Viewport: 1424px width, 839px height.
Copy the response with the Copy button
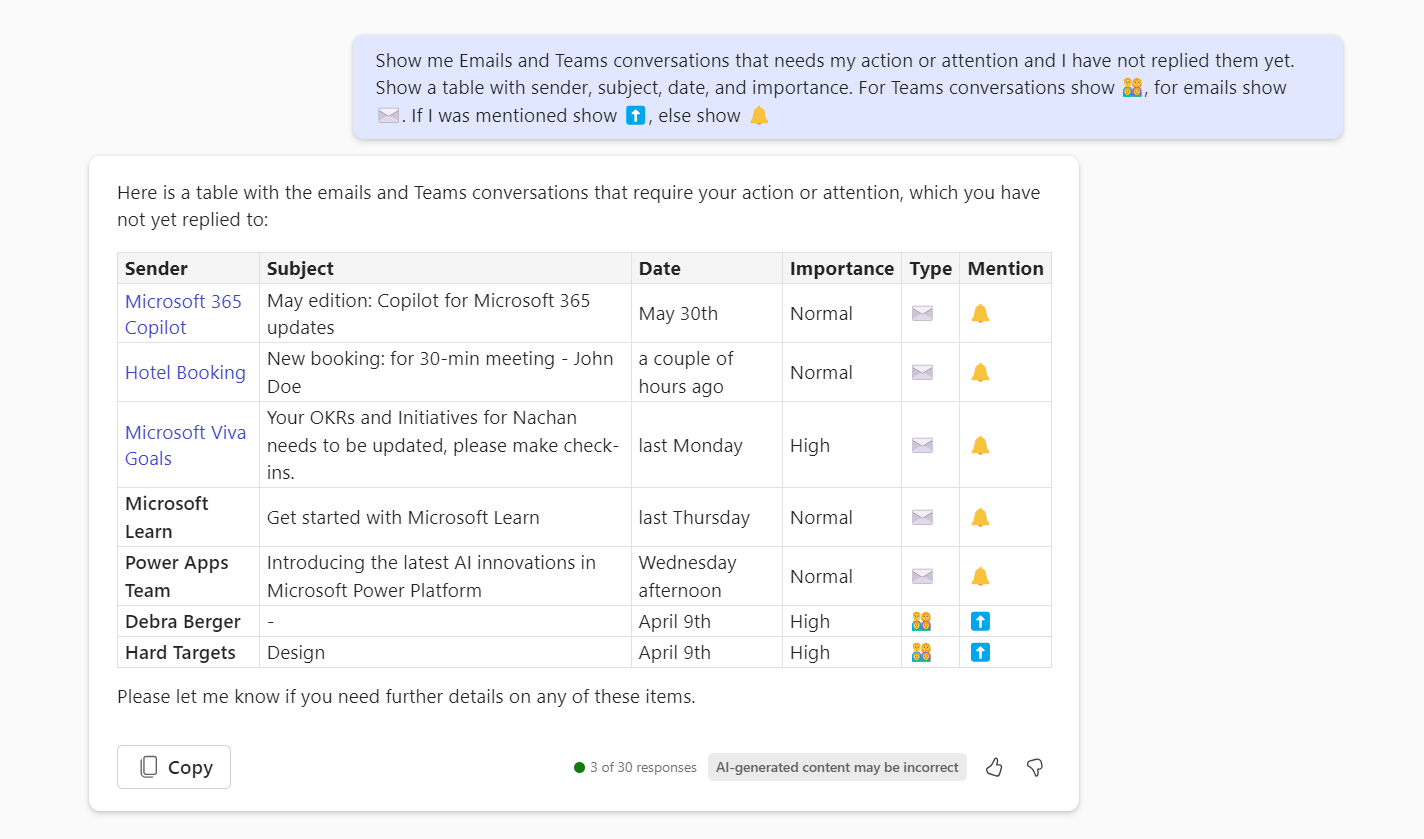(x=174, y=767)
